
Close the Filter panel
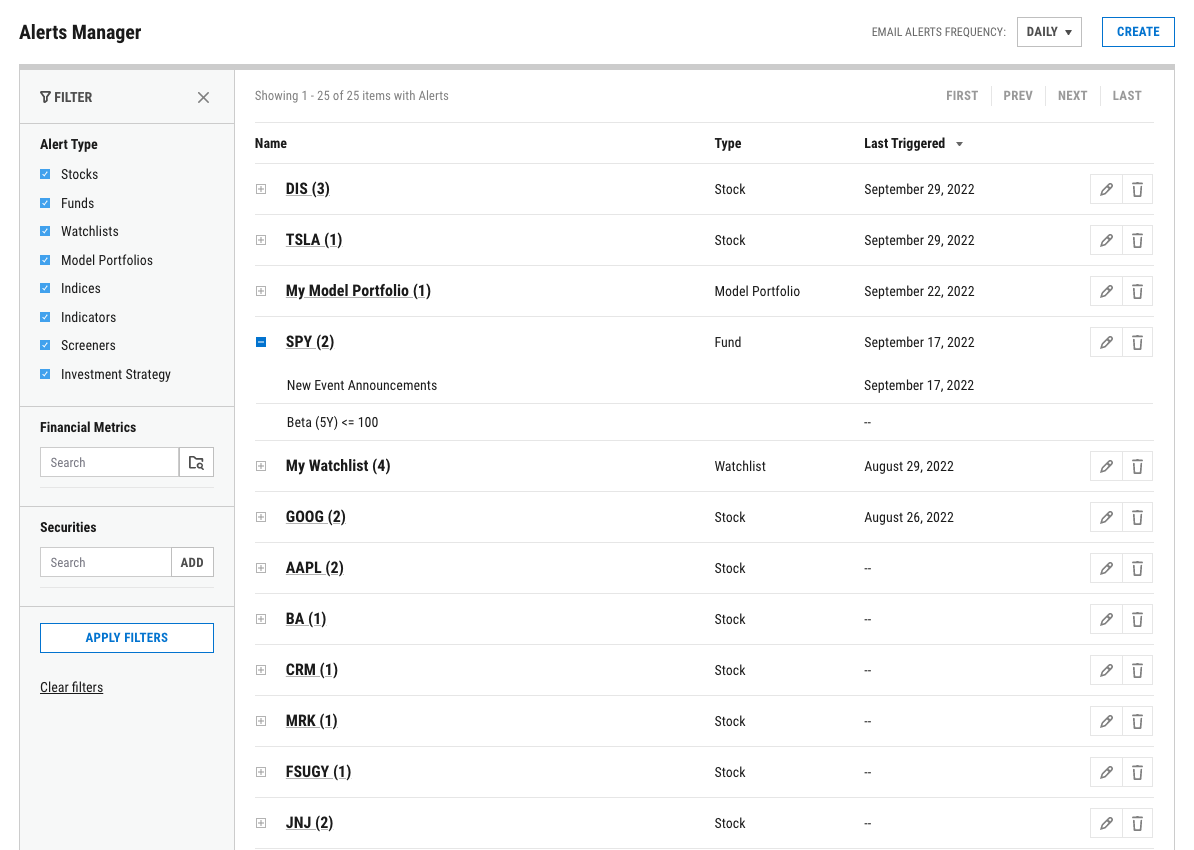(x=203, y=97)
